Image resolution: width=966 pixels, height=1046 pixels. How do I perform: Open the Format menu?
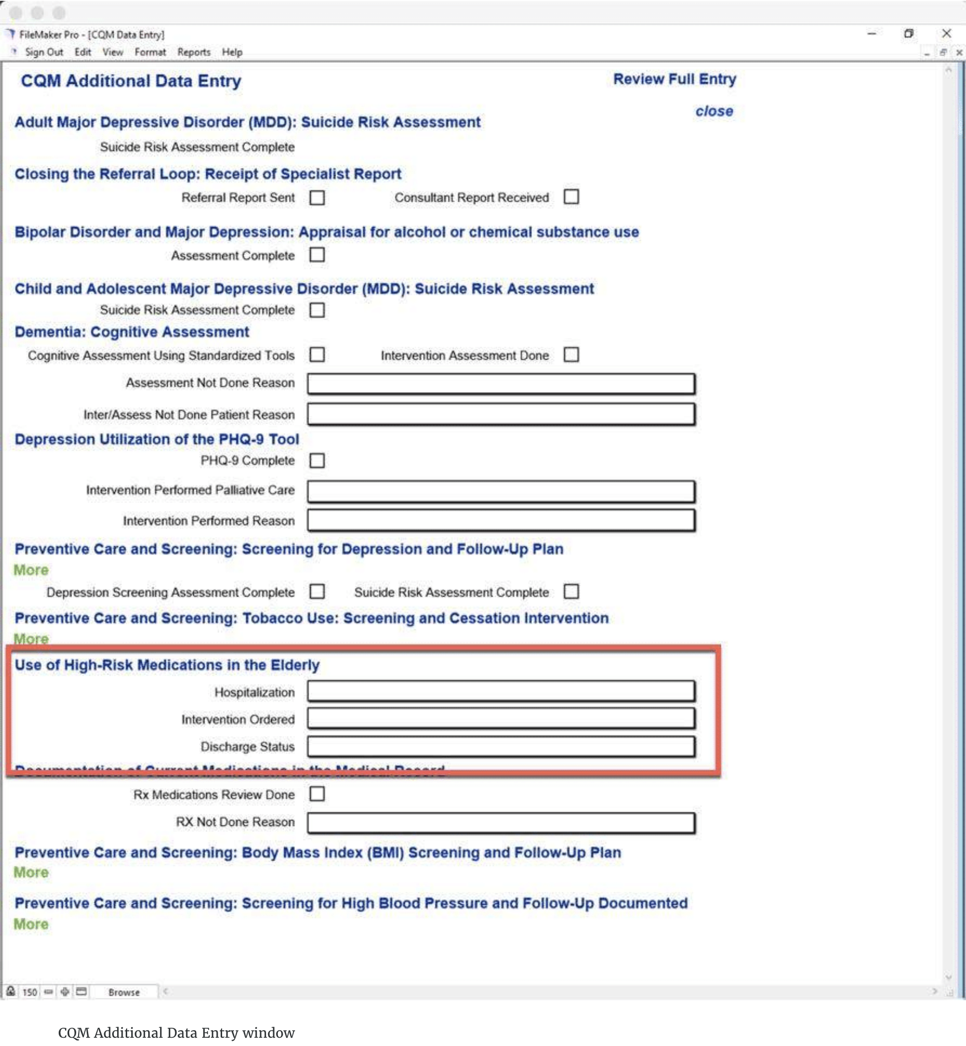click(150, 52)
